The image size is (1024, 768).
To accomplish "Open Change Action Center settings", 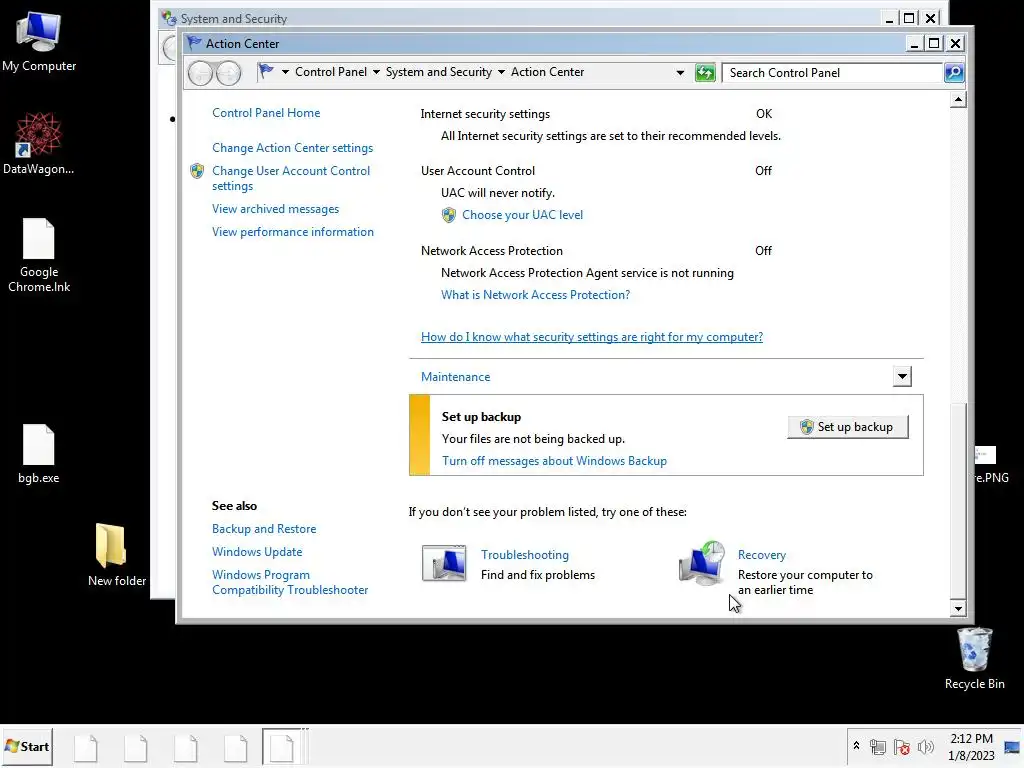I will coord(293,148).
